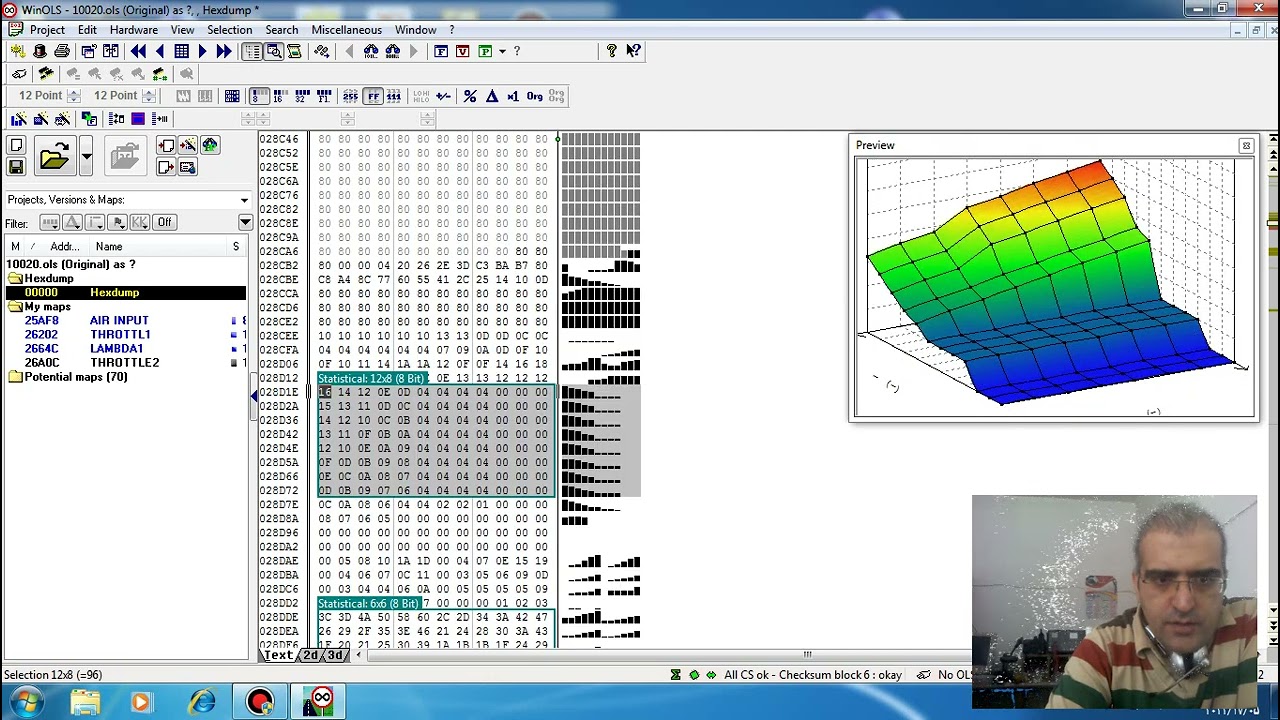Screen dimensions: 1280x720
Task: Open the arrow dropdown next to open folder
Action: (x=86, y=155)
